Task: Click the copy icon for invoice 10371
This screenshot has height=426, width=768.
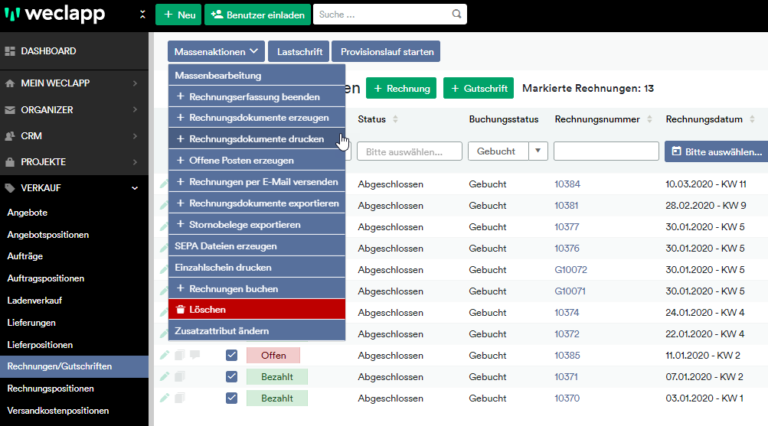Action: coord(180,376)
